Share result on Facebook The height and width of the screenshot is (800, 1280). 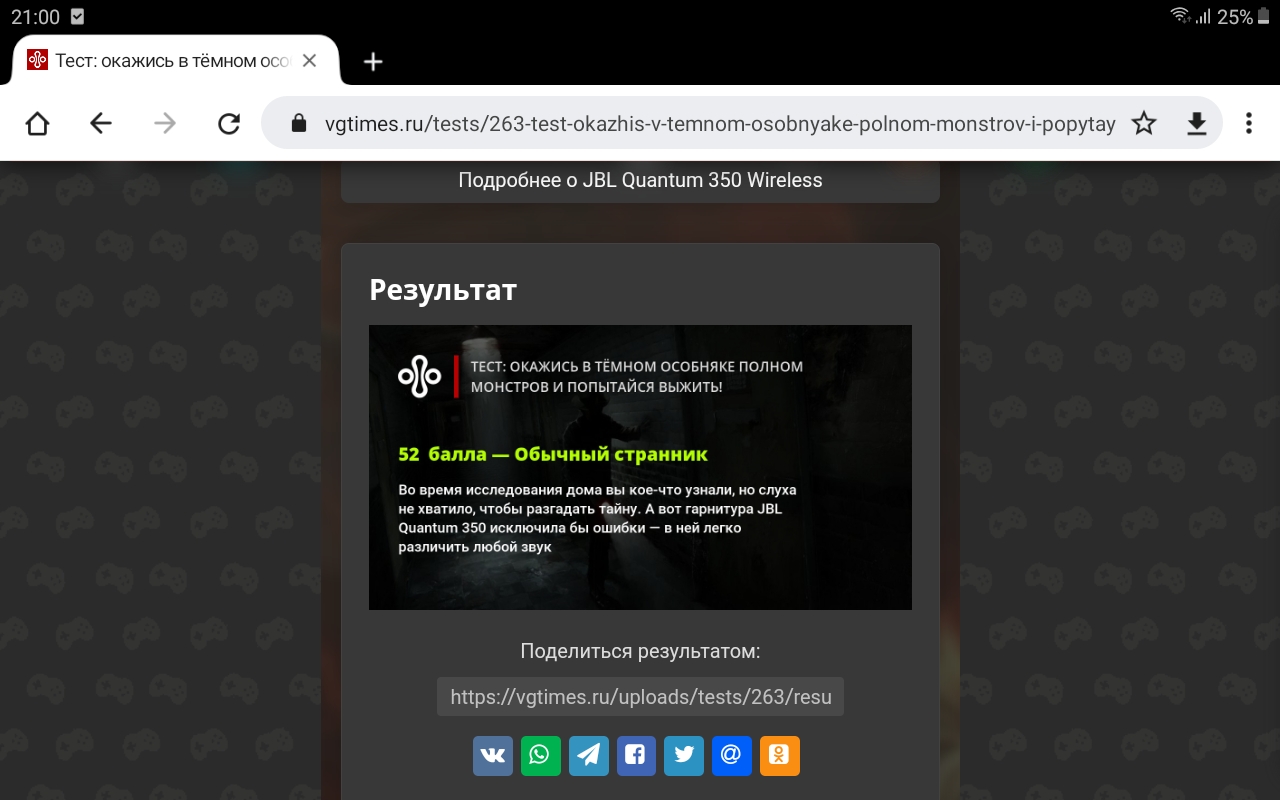pos(636,755)
